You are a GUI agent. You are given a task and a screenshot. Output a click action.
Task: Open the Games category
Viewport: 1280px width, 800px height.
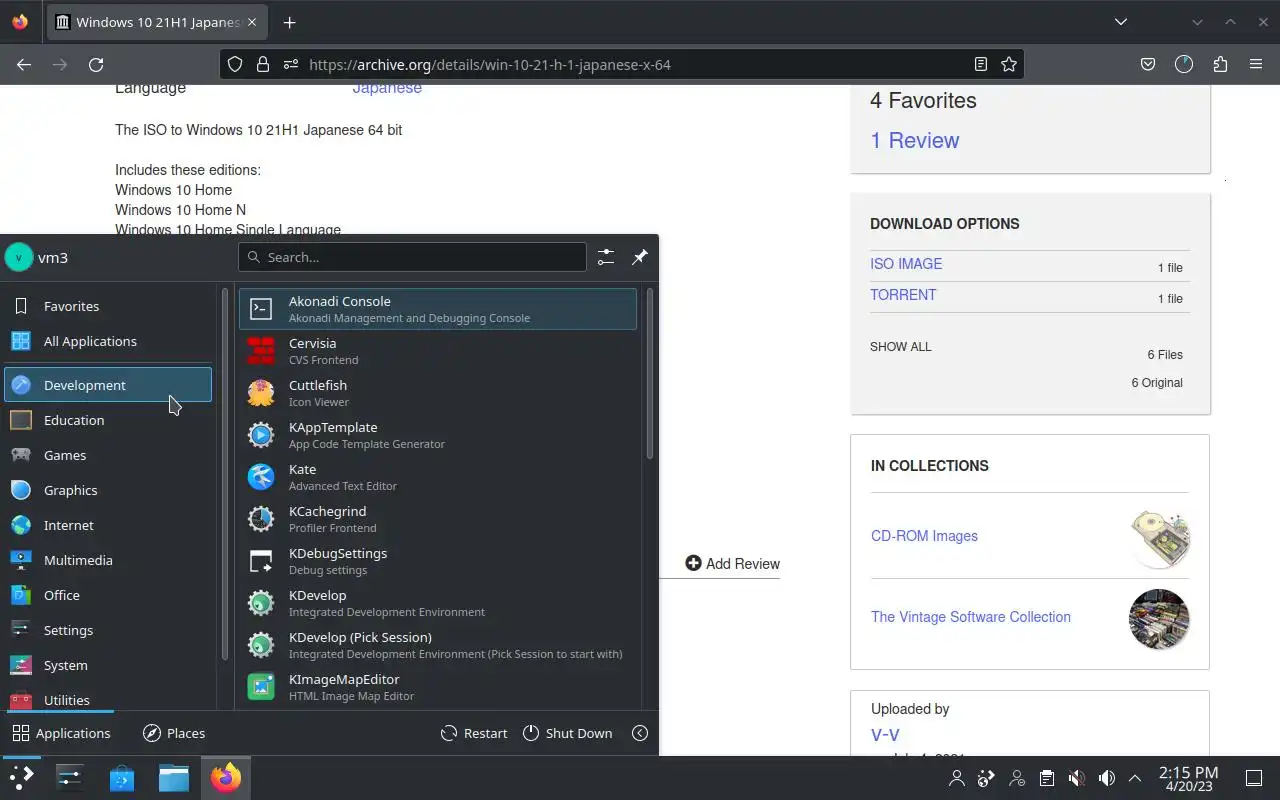pos(108,455)
